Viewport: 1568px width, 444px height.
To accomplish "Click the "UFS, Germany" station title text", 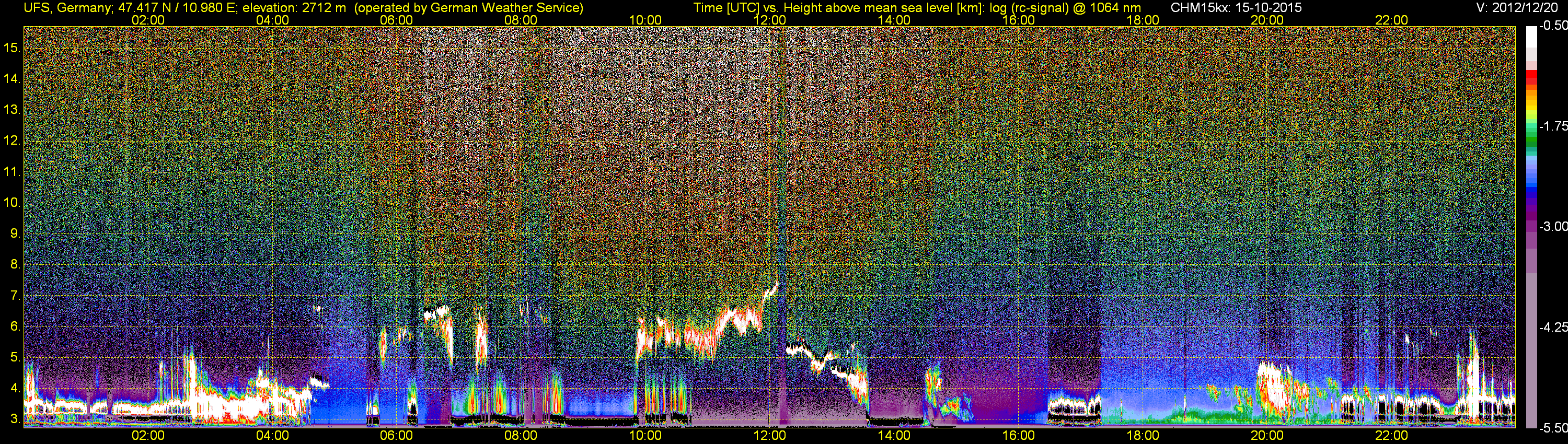I will click(x=66, y=8).
